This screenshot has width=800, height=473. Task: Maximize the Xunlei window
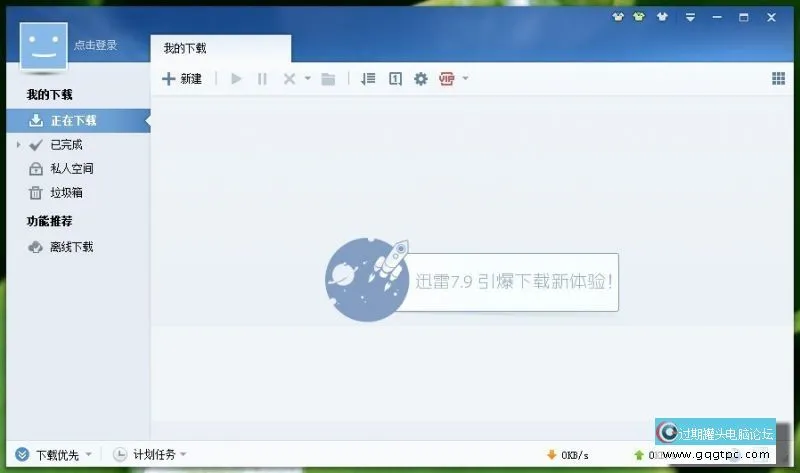tap(744, 17)
